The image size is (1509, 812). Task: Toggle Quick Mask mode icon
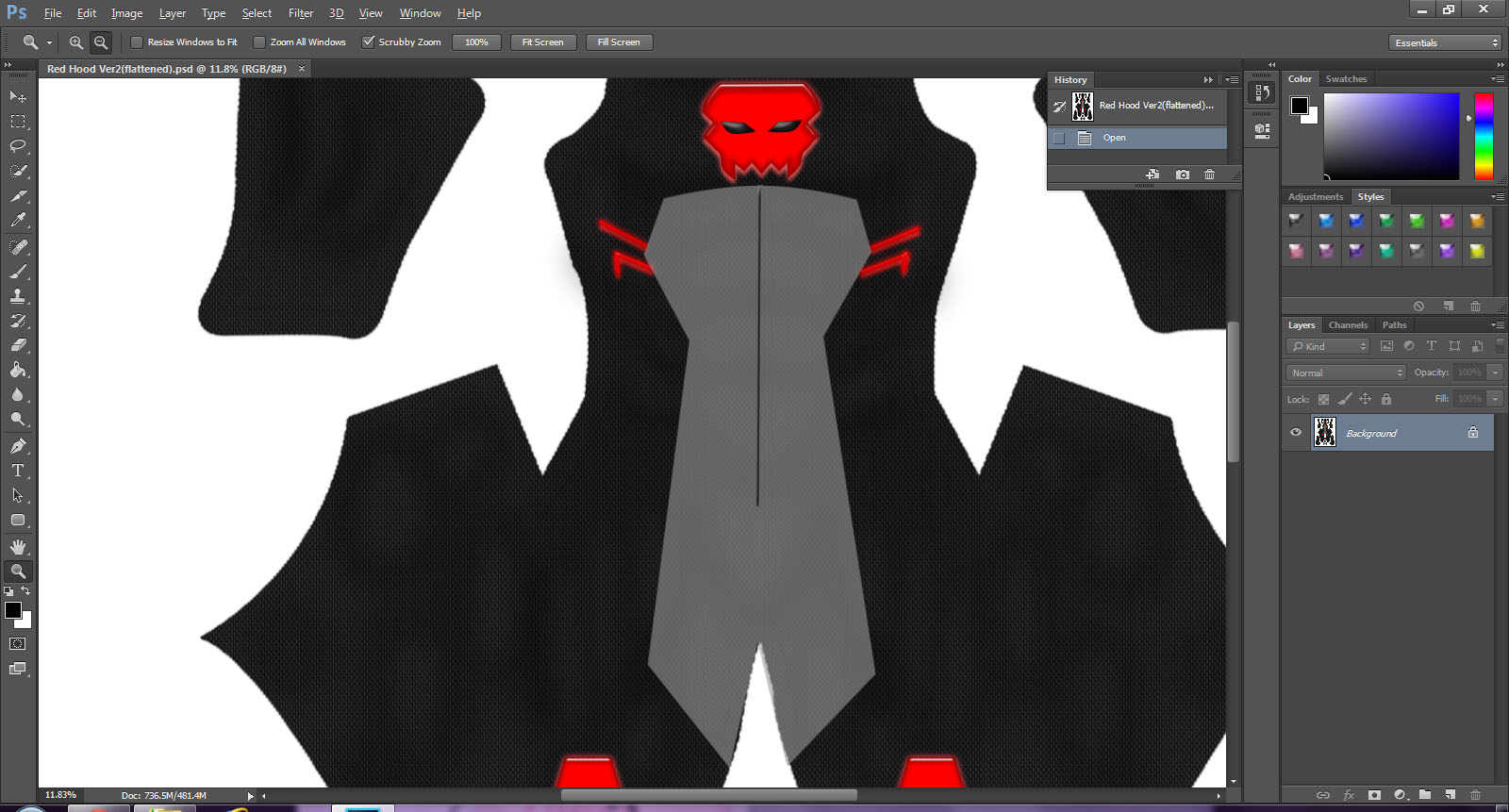tap(17, 644)
